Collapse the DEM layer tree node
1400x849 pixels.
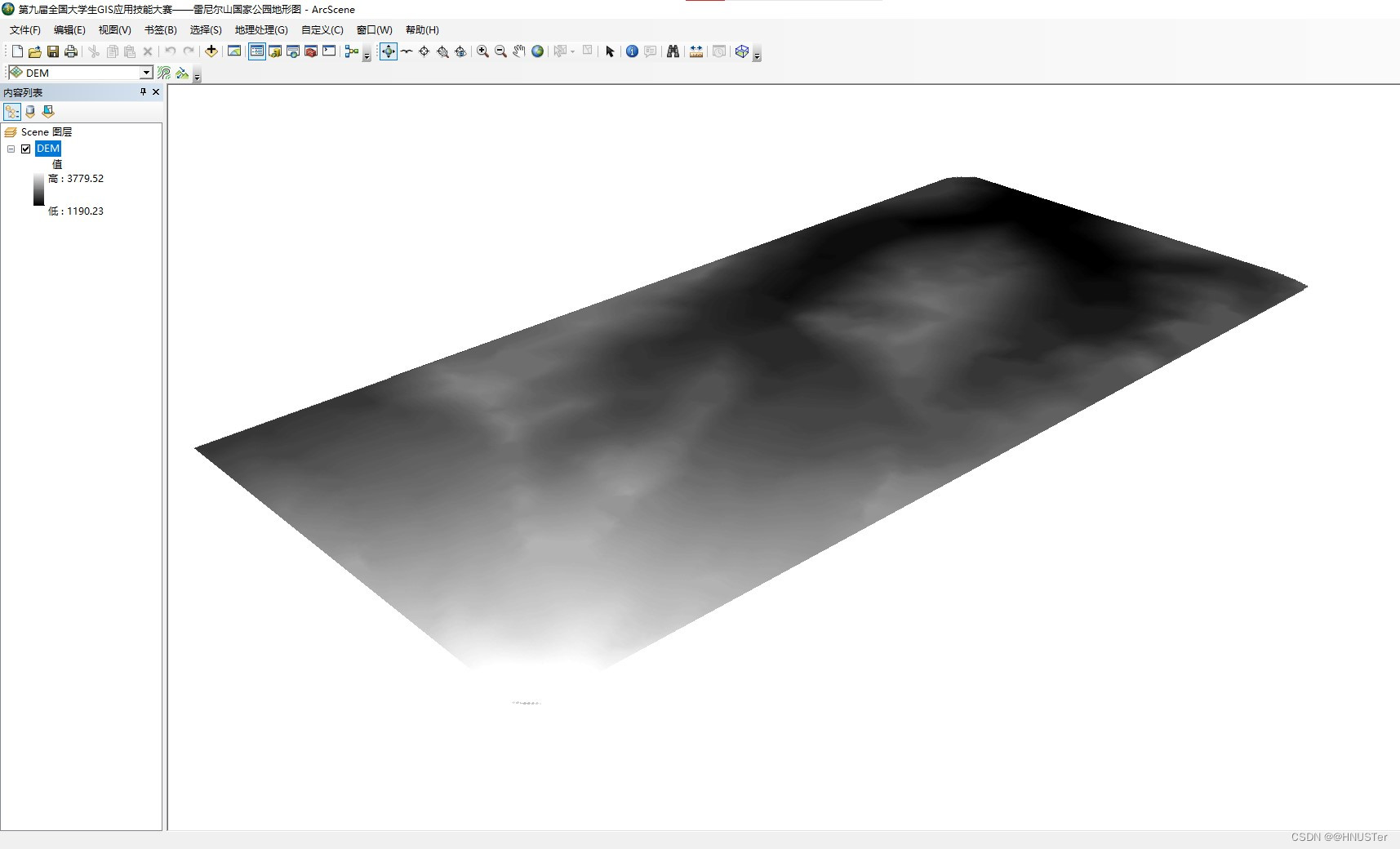click(x=11, y=149)
